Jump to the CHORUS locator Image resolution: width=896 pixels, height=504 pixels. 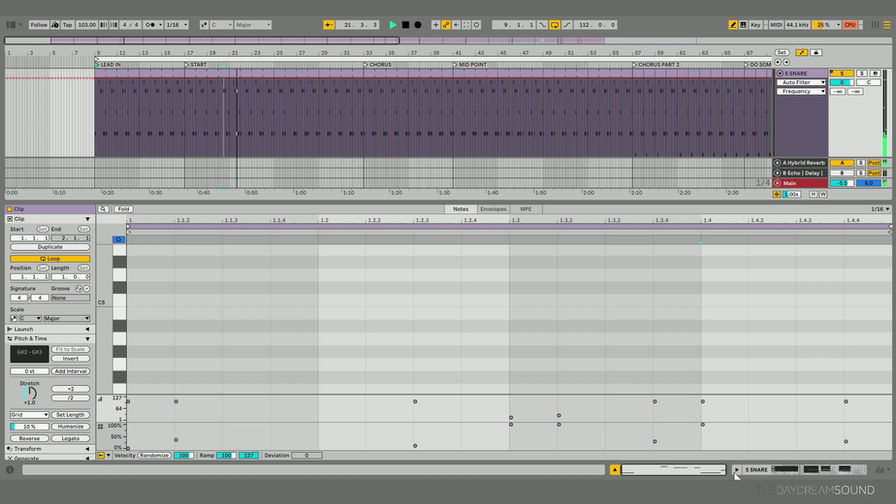pos(377,65)
